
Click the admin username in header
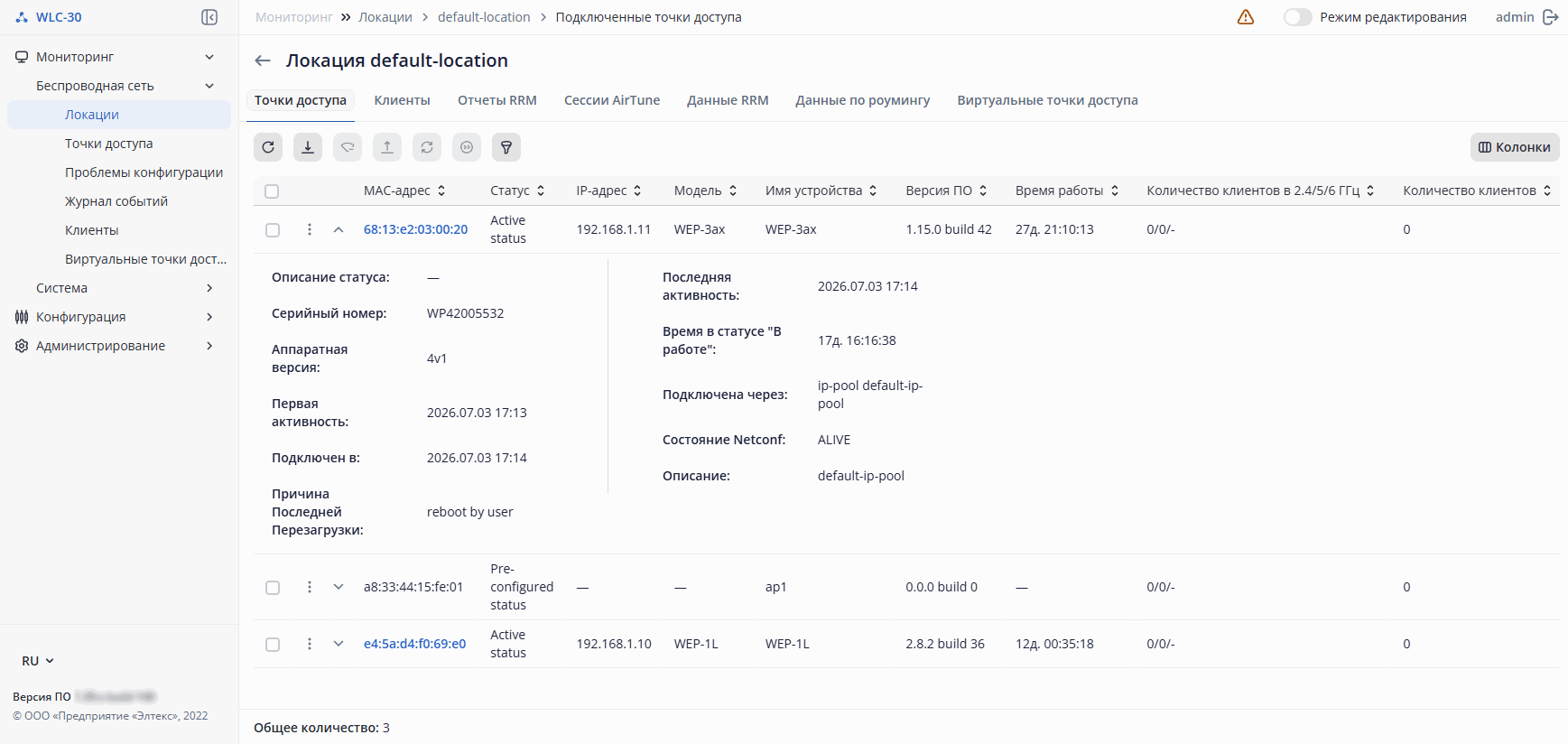[1515, 17]
